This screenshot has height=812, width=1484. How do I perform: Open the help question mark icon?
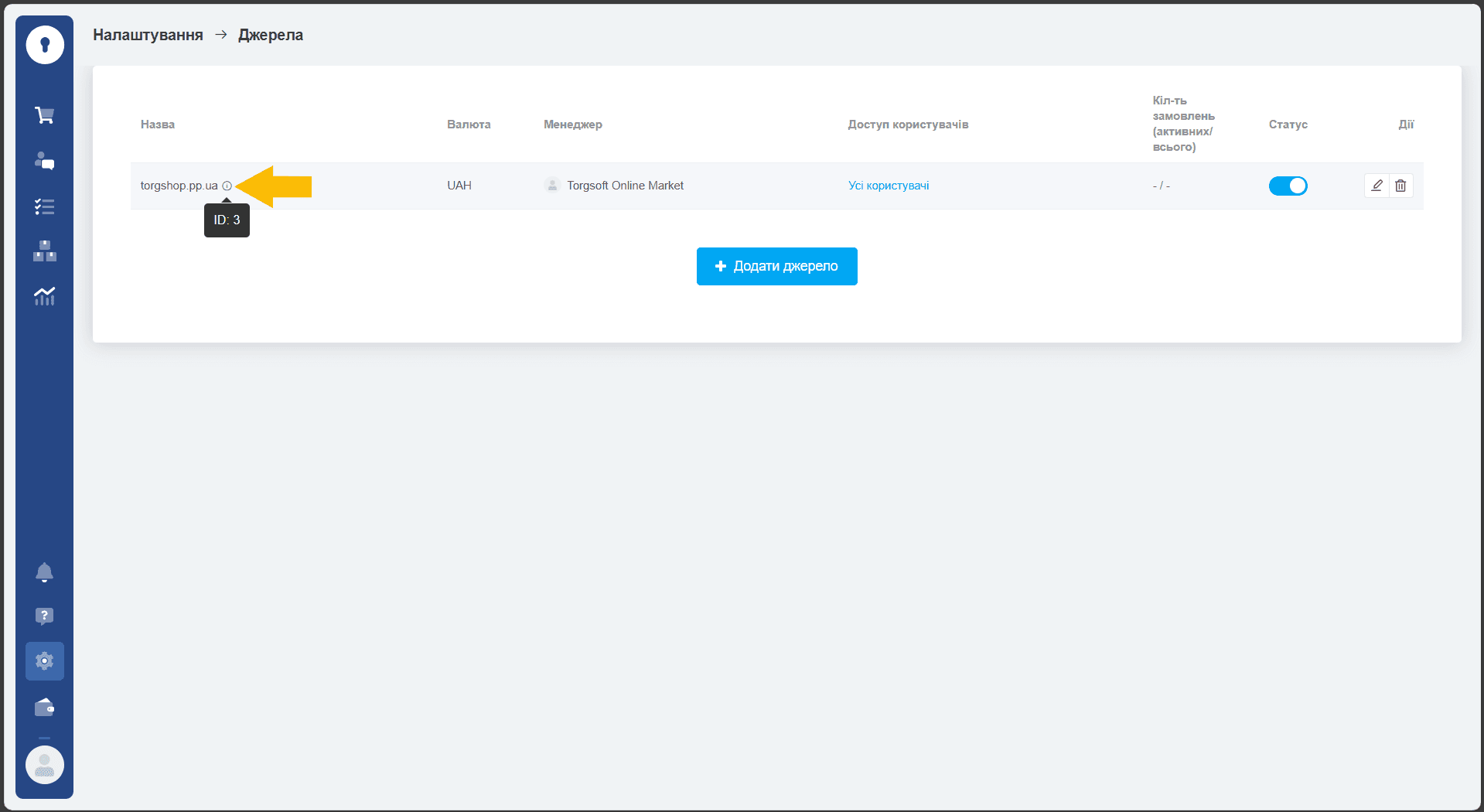pyautogui.click(x=44, y=616)
